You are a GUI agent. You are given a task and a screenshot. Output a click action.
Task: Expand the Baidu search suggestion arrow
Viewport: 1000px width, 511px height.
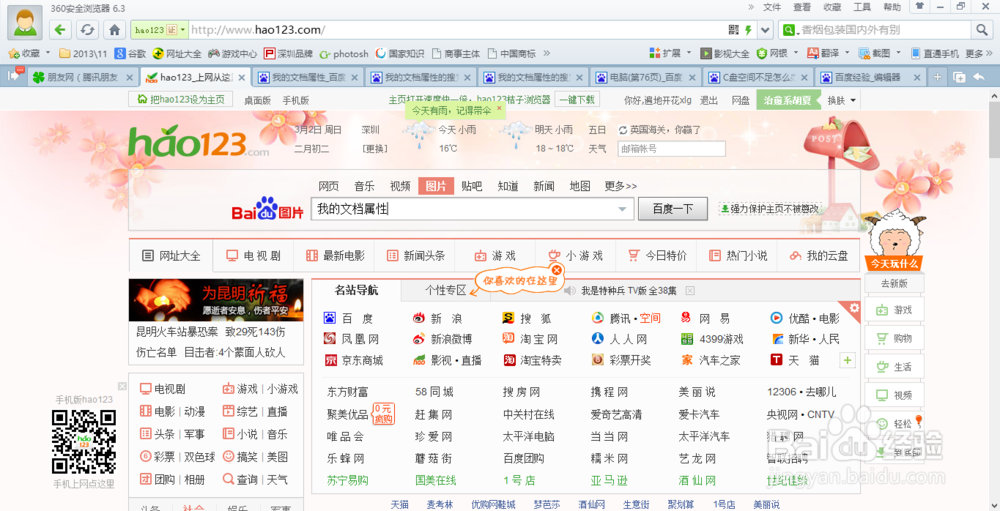coord(622,209)
